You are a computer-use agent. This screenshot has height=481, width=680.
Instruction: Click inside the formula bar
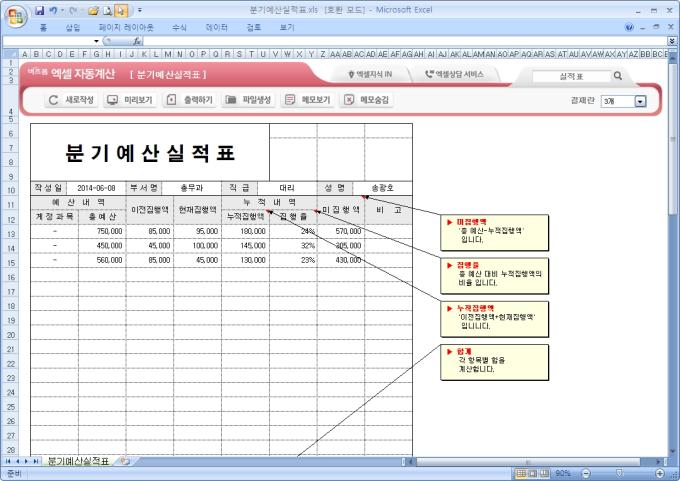[x=405, y=41]
